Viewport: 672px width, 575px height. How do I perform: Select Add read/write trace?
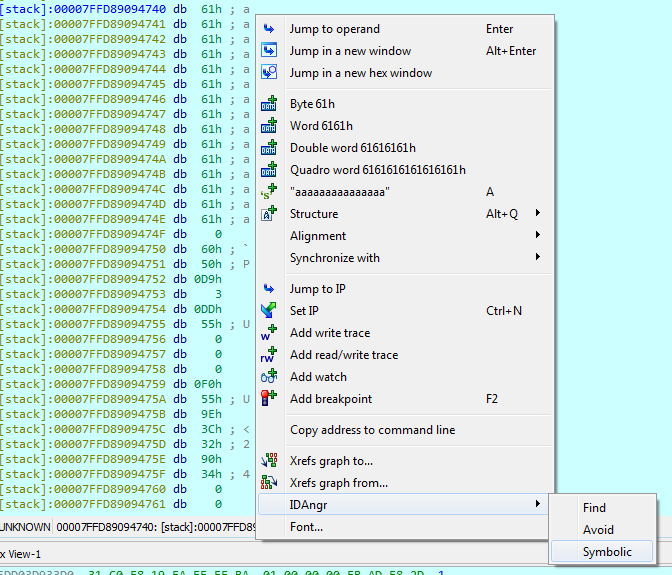[404, 355]
